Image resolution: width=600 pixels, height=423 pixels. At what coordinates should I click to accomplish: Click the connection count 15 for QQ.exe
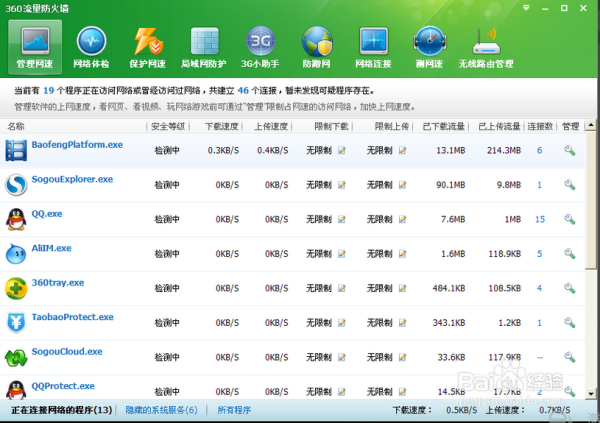(x=540, y=219)
